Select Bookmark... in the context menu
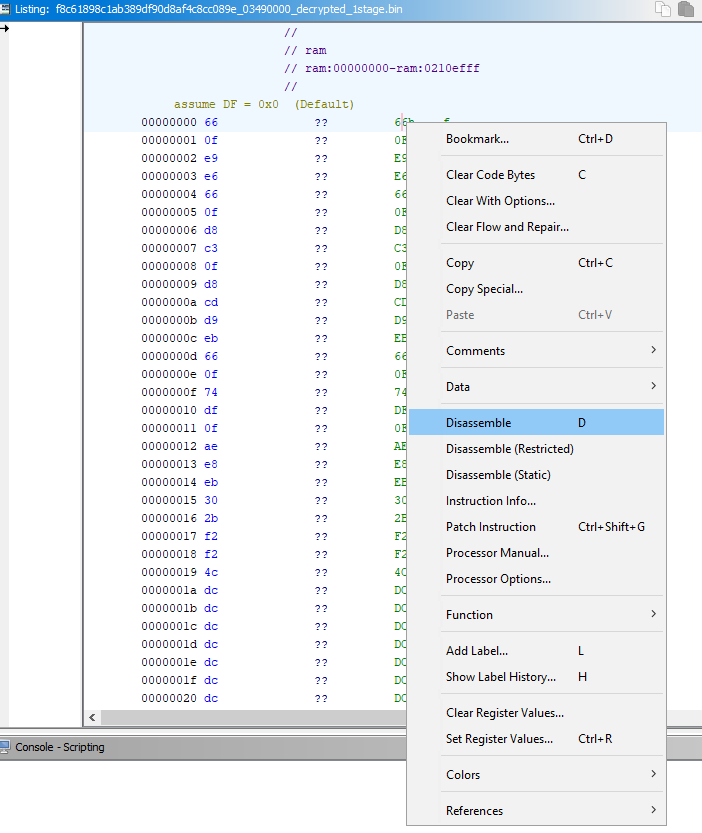 click(477, 139)
